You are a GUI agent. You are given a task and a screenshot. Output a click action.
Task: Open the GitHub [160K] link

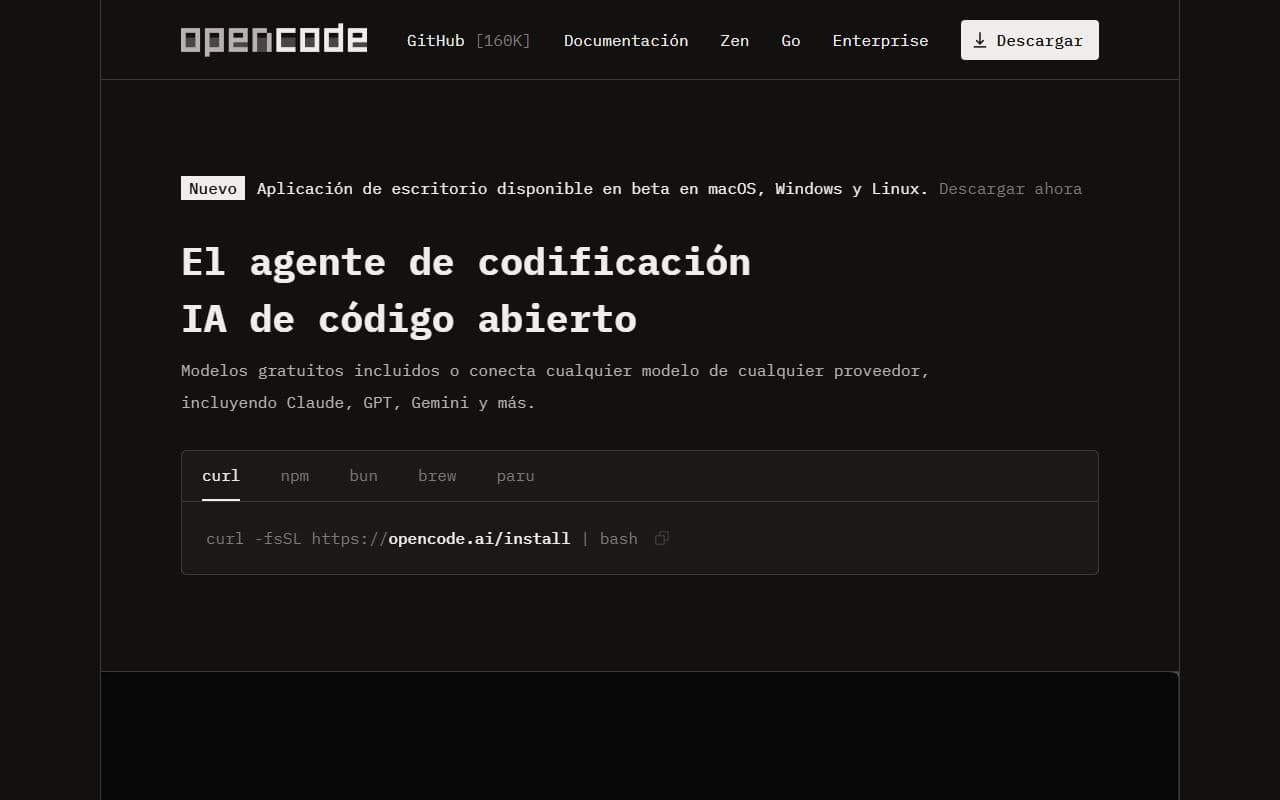pyautogui.click(x=469, y=41)
